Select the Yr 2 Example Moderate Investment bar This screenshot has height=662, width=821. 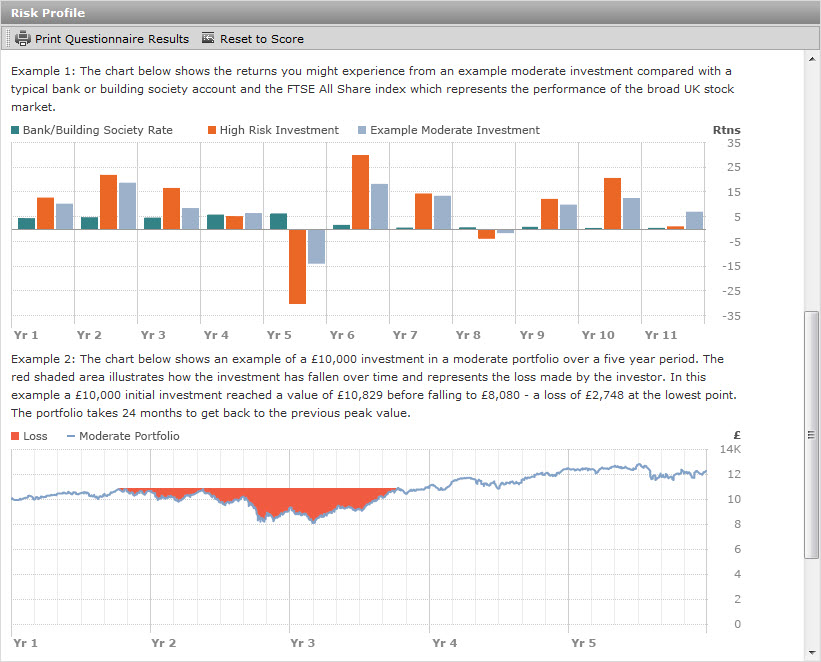127,206
